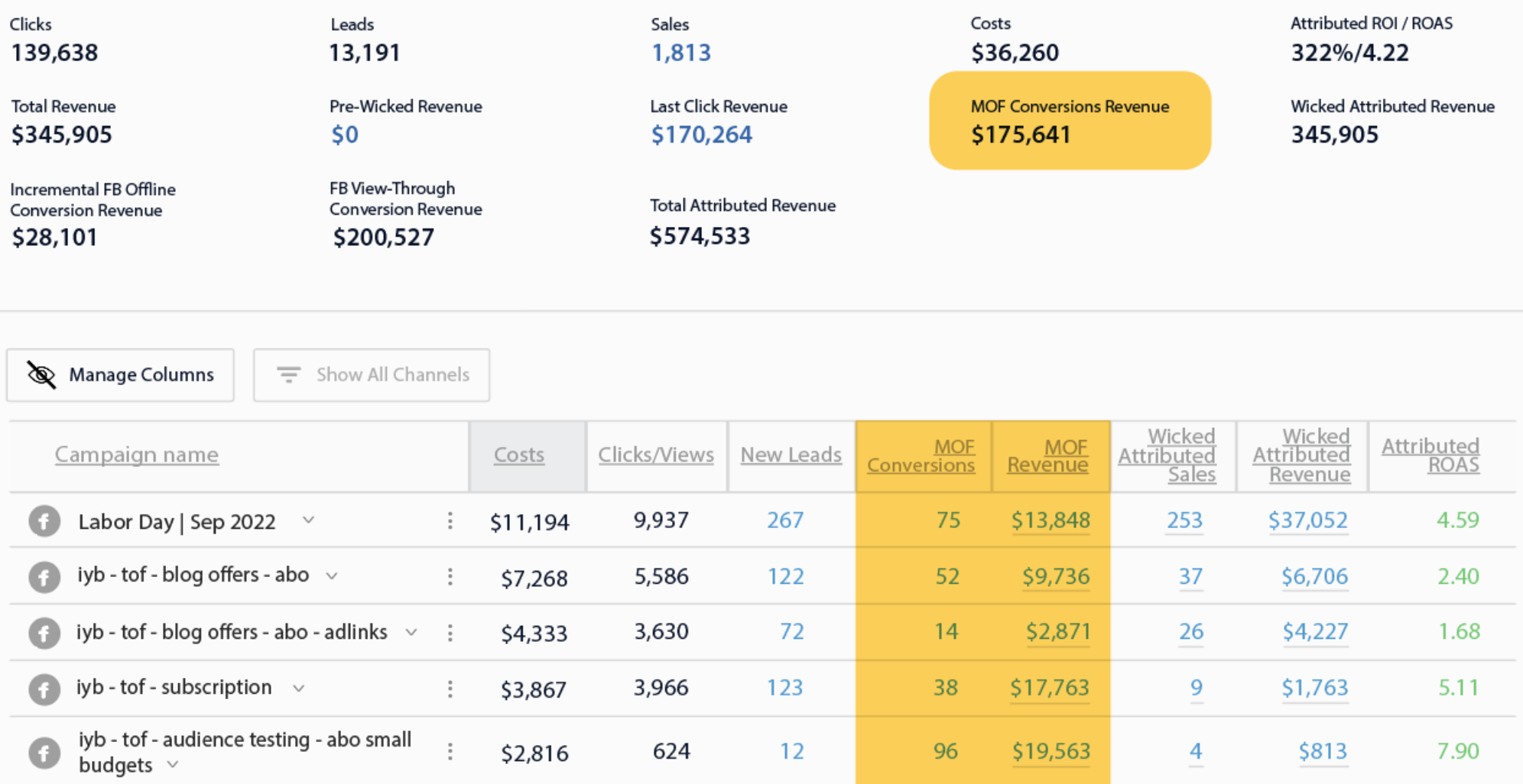Expand audience testing - abo small budgets campaign
Viewport: 1523px width, 784px height.
tap(173, 764)
